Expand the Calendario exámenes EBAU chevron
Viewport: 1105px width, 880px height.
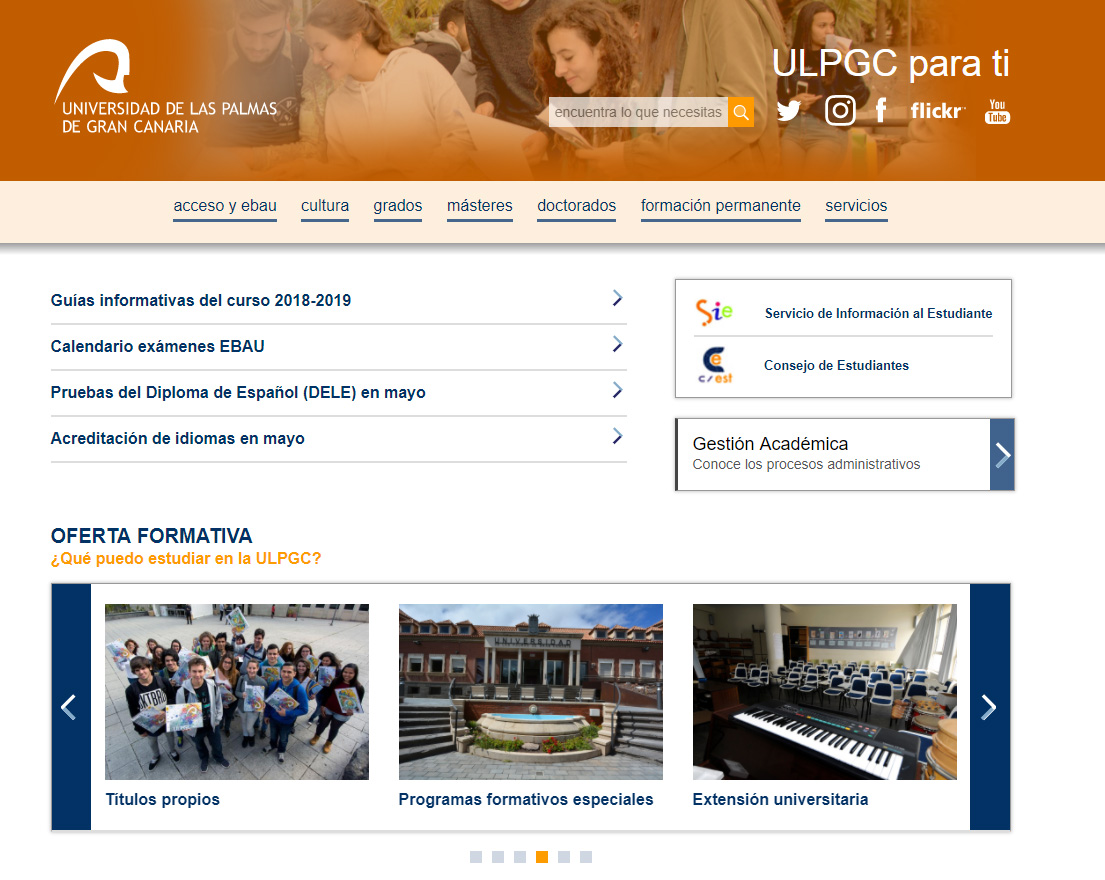coord(617,345)
